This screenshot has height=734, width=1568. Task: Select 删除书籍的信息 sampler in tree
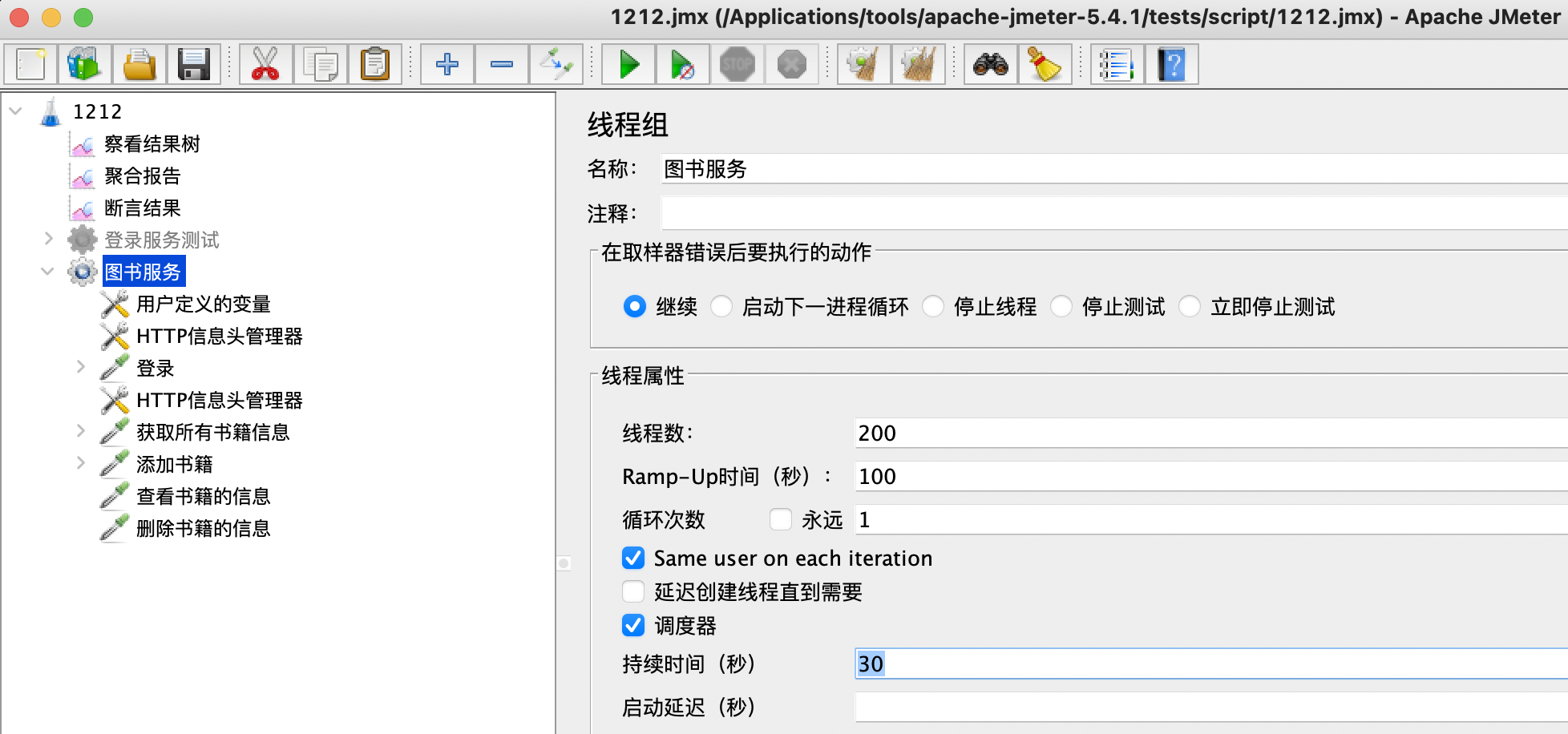(x=203, y=528)
